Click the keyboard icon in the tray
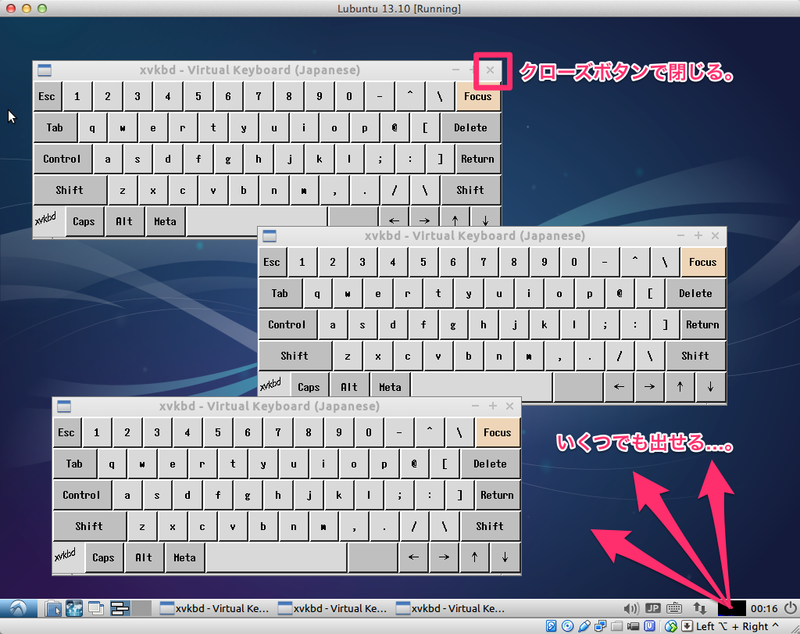Viewport: 800px width, 634px height. click(674, 608)
